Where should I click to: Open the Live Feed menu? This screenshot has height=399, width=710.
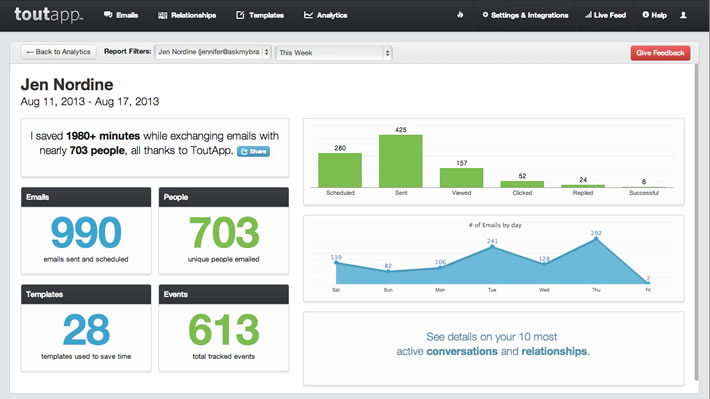click(x=605, y=15)
